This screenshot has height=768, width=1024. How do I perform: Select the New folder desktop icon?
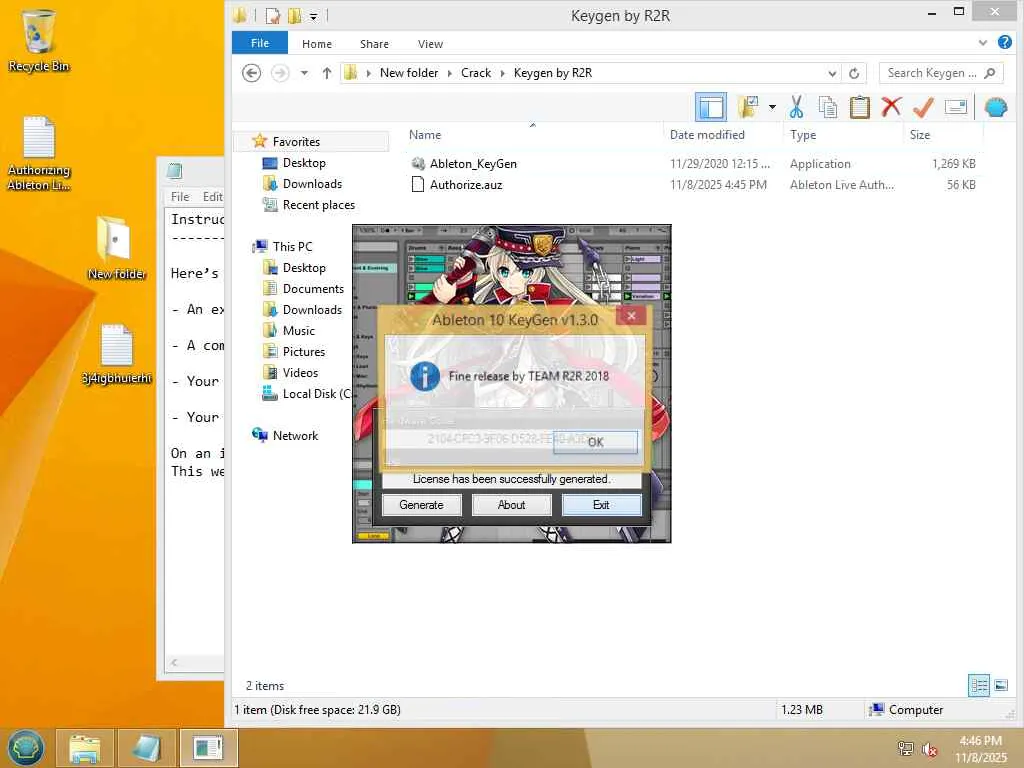[116, 249]
